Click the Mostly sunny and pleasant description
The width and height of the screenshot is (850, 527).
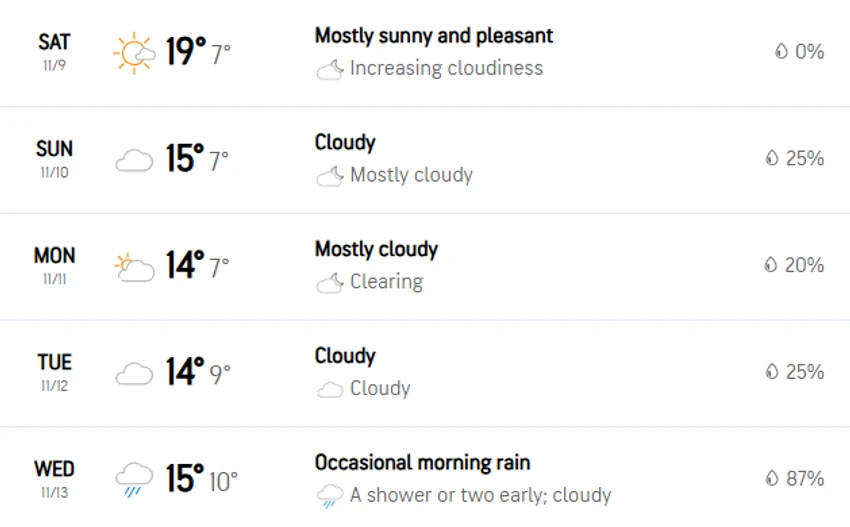coord(434,36)
